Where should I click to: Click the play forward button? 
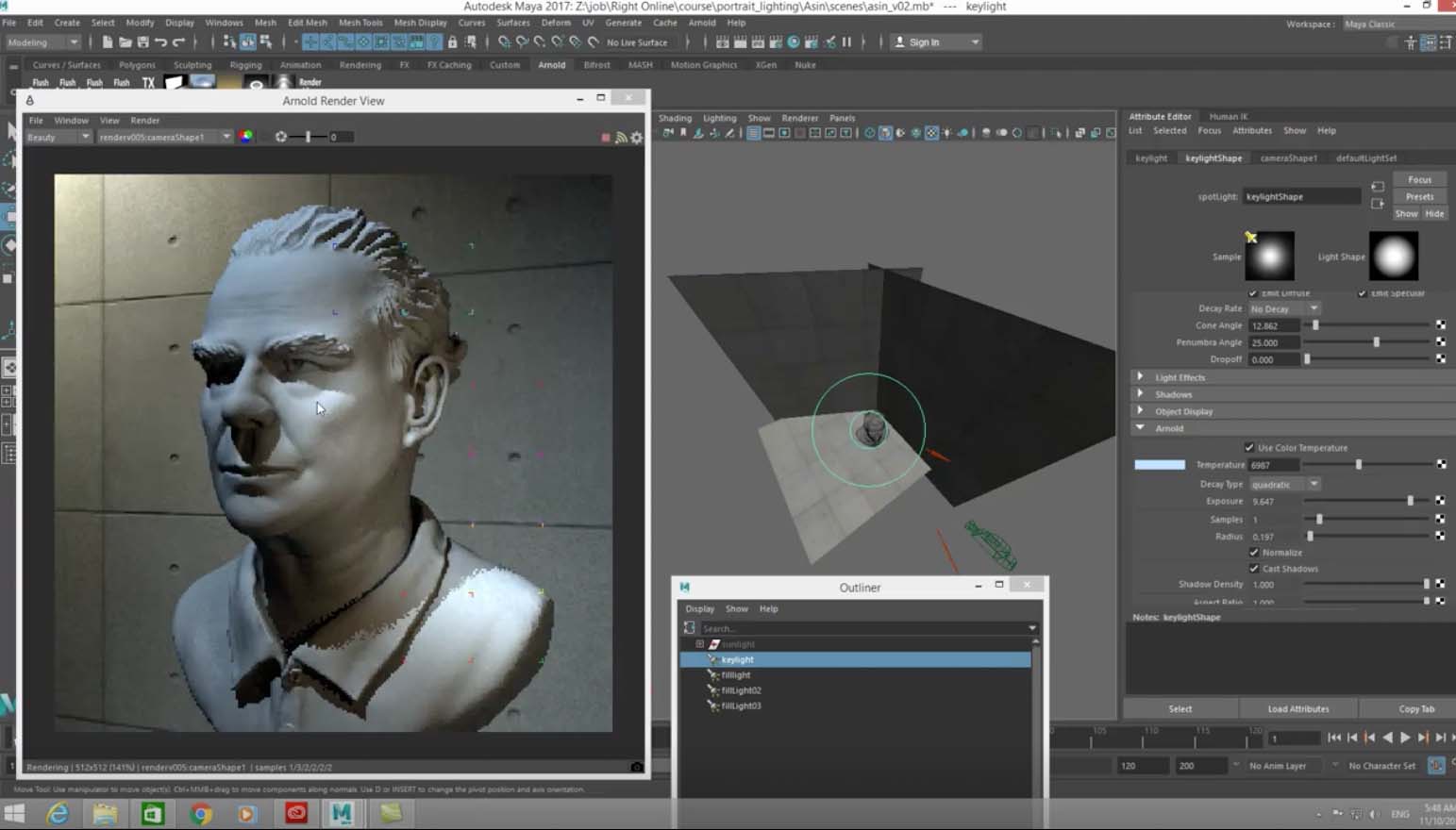[x=1405, y=738]
